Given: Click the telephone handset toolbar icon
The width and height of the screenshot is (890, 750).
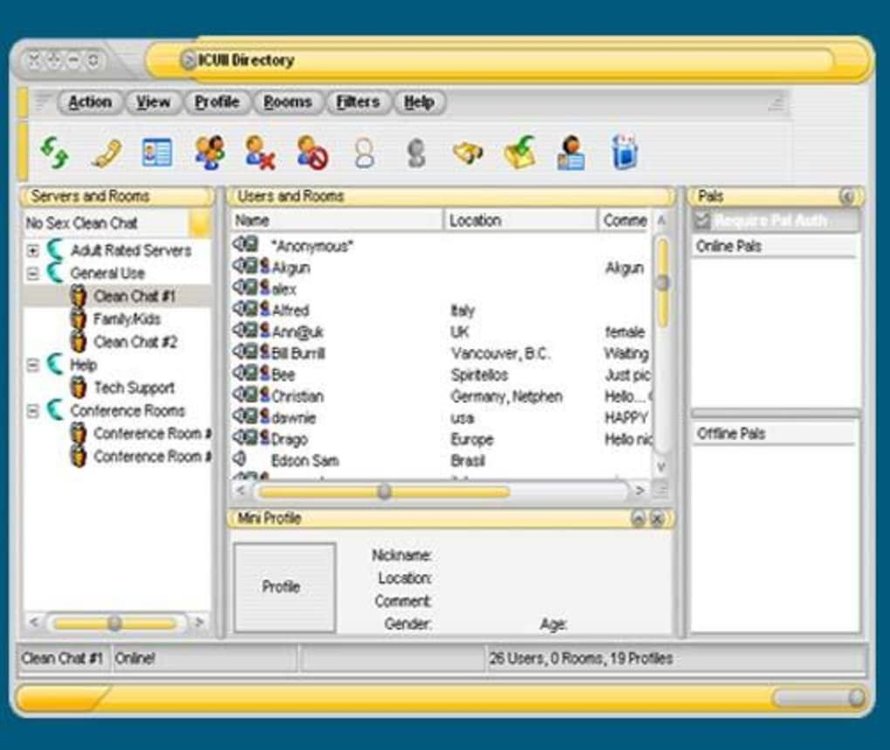Looking at the screenshot, I should (x=106, y=153).
